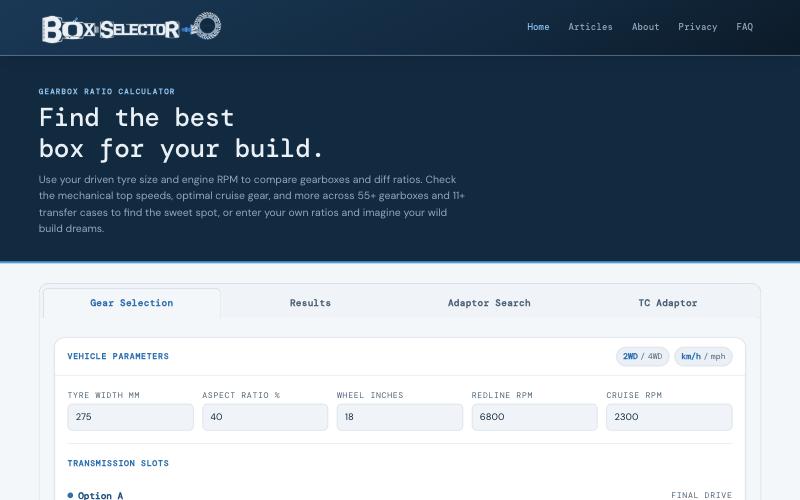
Task: Click the 'Option A' slot label
Action: point(95,495)
